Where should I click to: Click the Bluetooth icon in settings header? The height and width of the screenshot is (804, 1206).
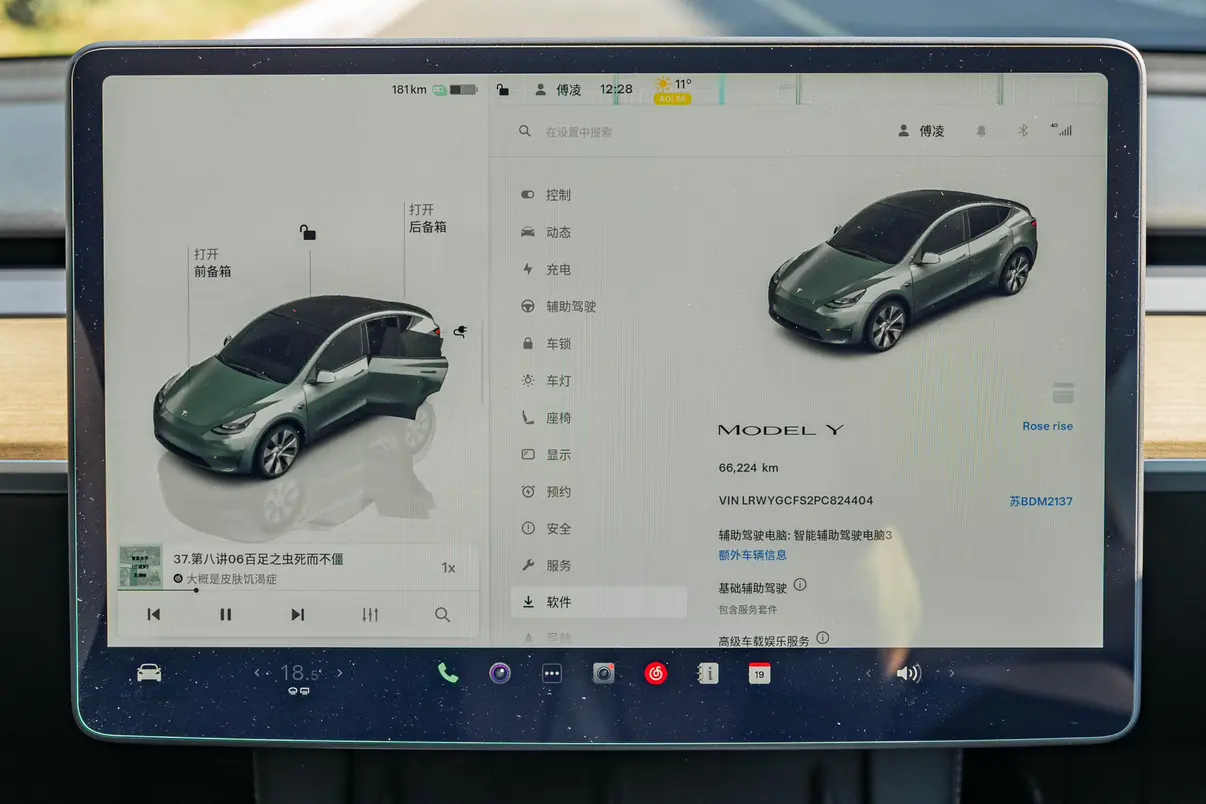pos(1022,131)
